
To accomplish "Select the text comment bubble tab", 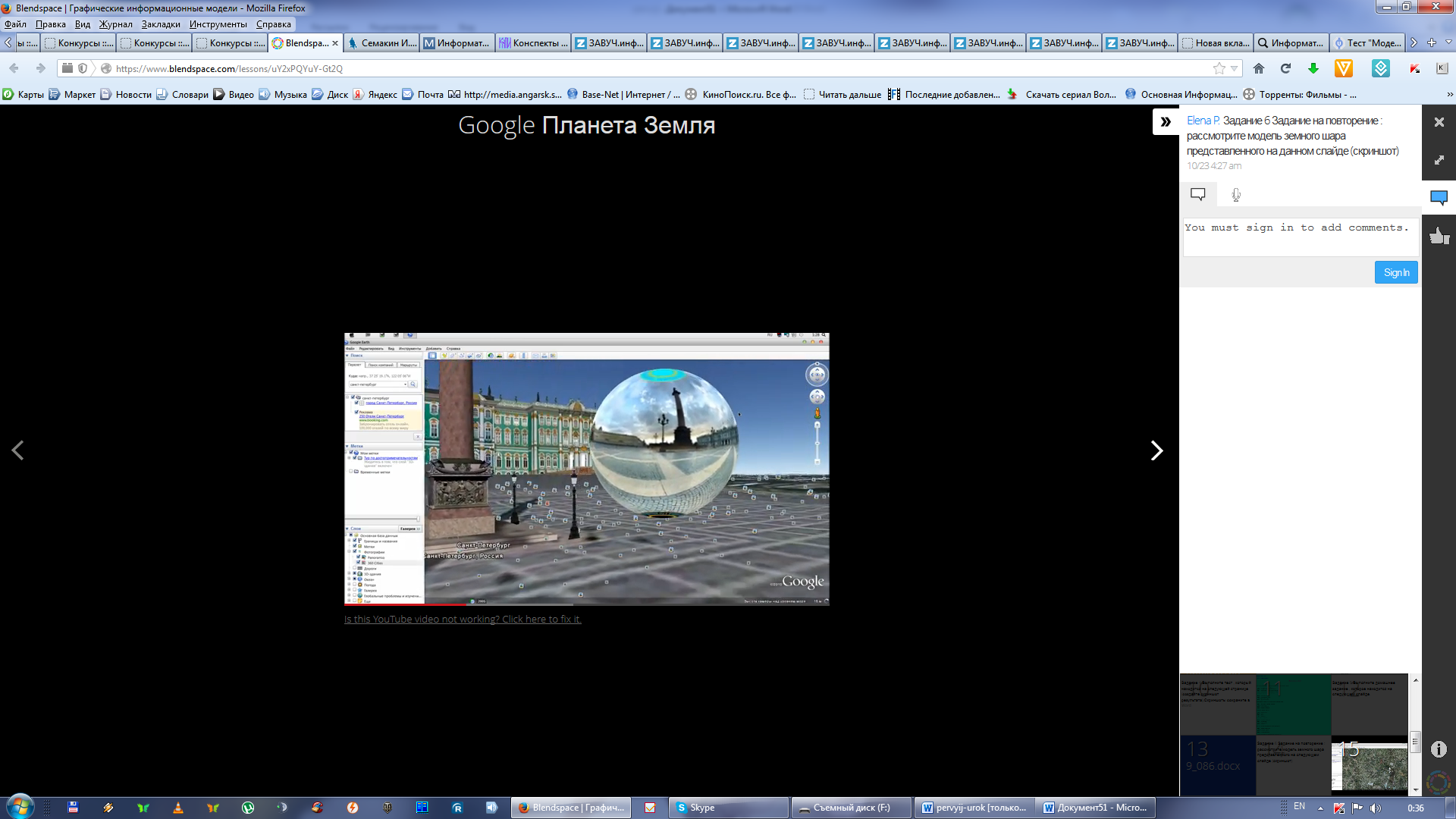I will (1198, 195).
